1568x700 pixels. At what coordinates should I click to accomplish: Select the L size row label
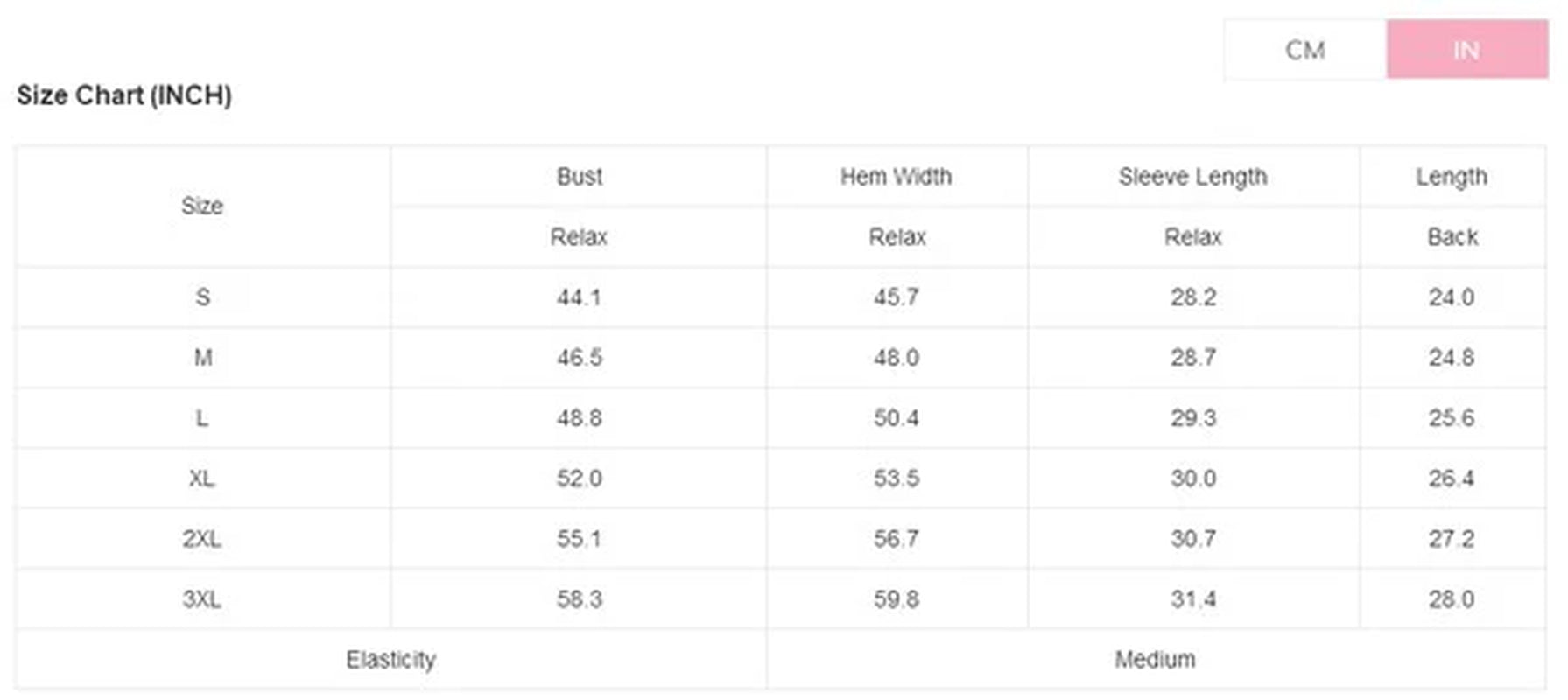(x=202, y=418)
